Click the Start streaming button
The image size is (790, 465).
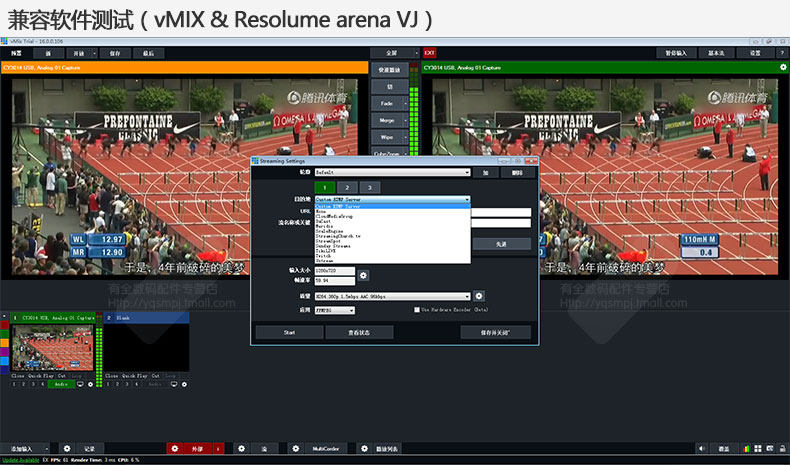(289, 333)
